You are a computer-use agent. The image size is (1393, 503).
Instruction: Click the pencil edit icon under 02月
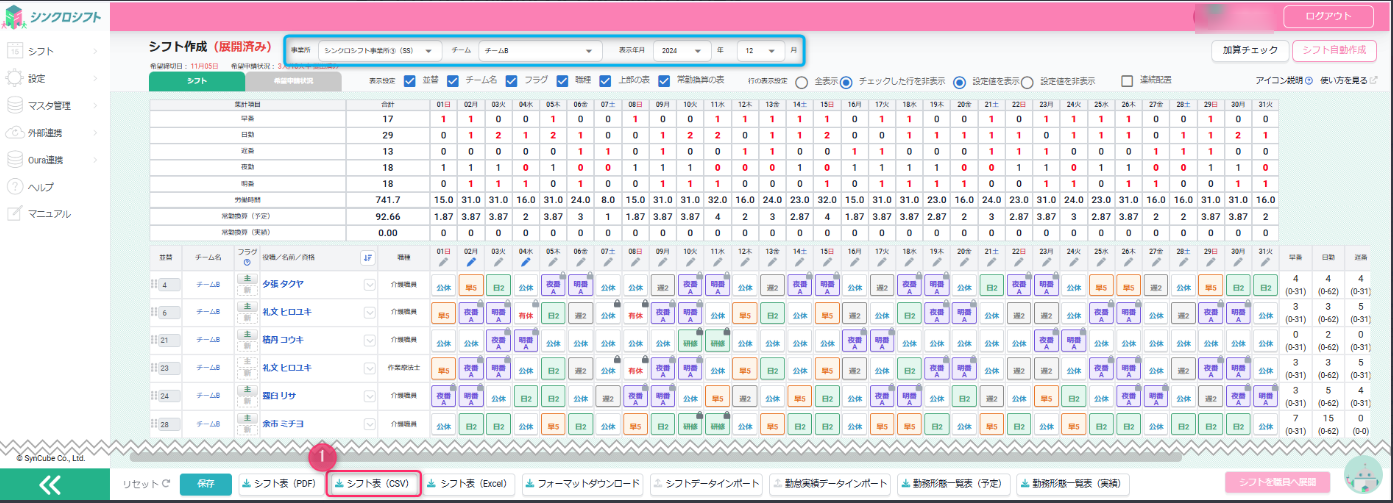click(472, 263)
